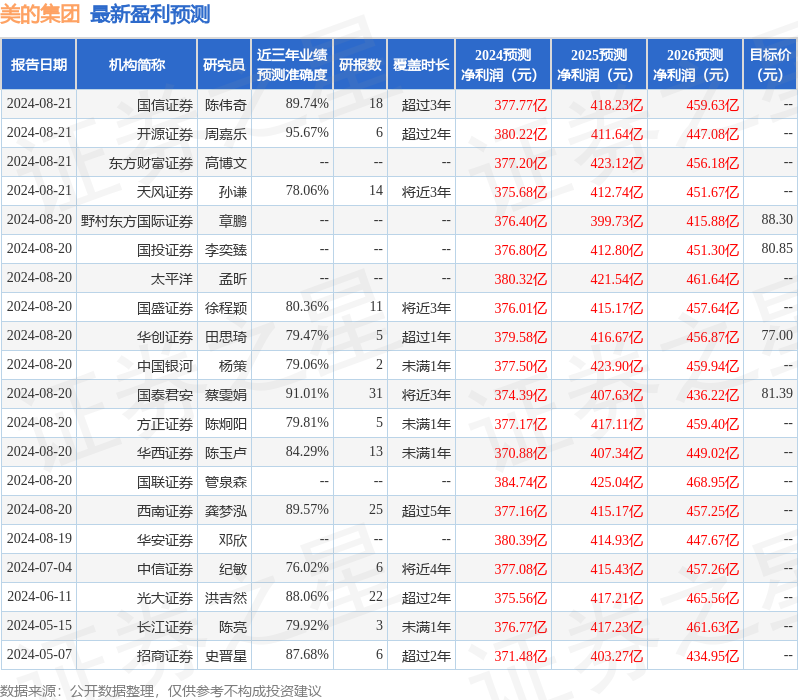Select institution 国投证券
This screenshot has width=798, height=700.
(x=165, y=250)
